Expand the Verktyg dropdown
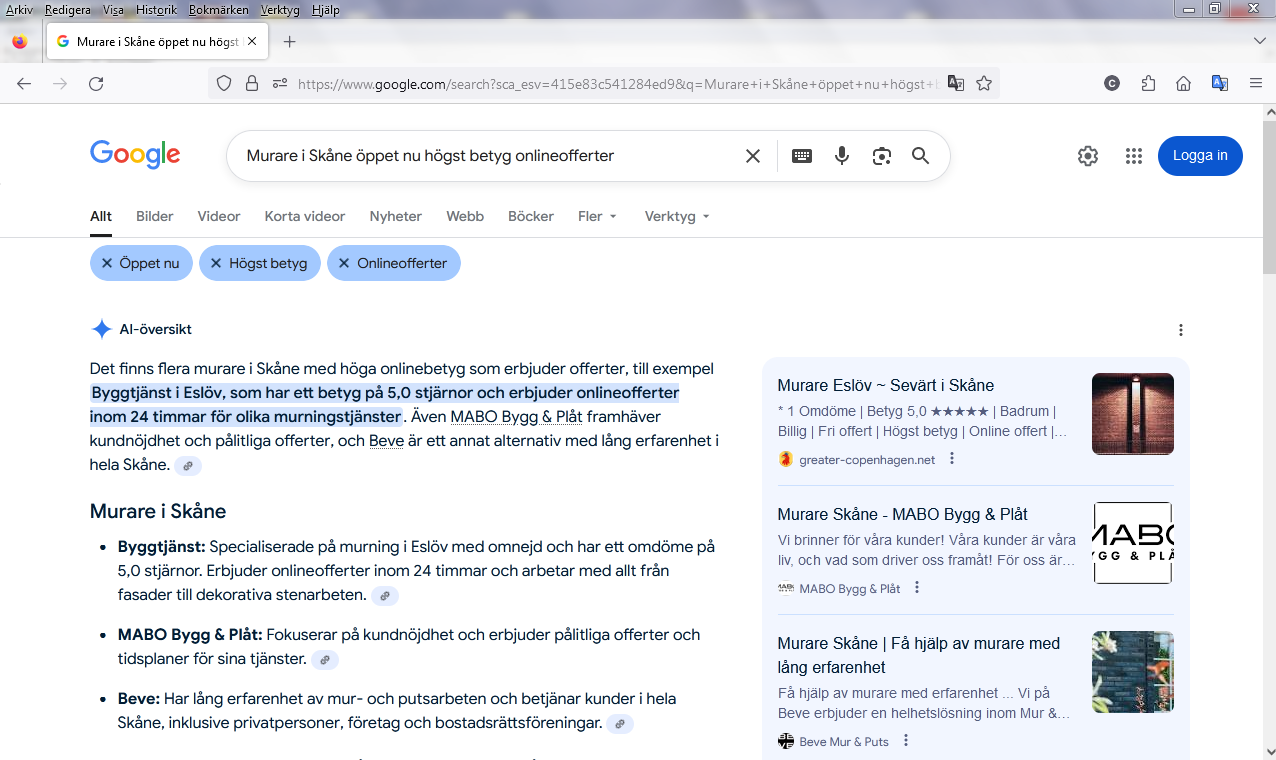This screenshot has height=760, width=1276. click(x=677, y=216)
